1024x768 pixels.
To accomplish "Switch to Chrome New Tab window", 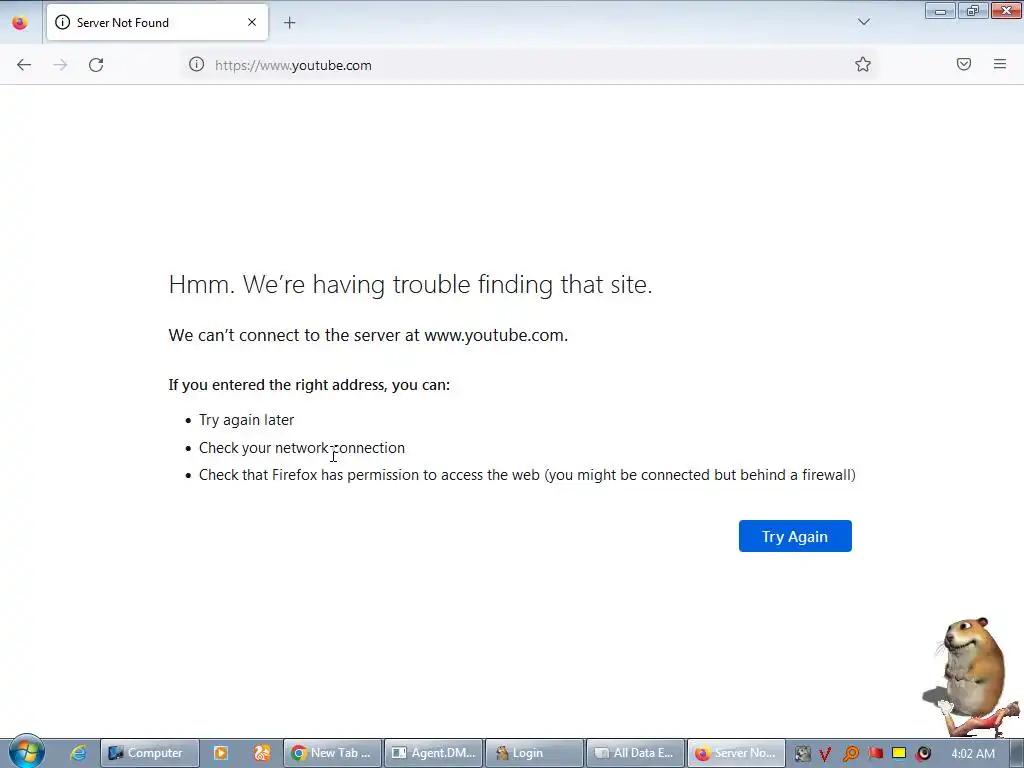I will [x=332, y=753].
